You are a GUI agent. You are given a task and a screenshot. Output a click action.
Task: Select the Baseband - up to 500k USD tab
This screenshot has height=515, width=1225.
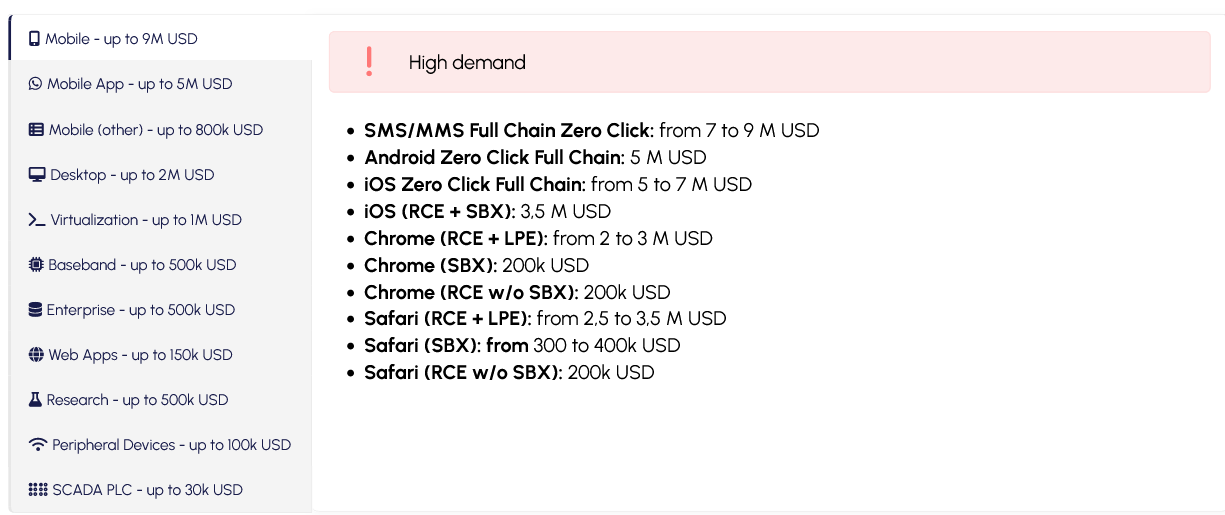tap(142, 265)
